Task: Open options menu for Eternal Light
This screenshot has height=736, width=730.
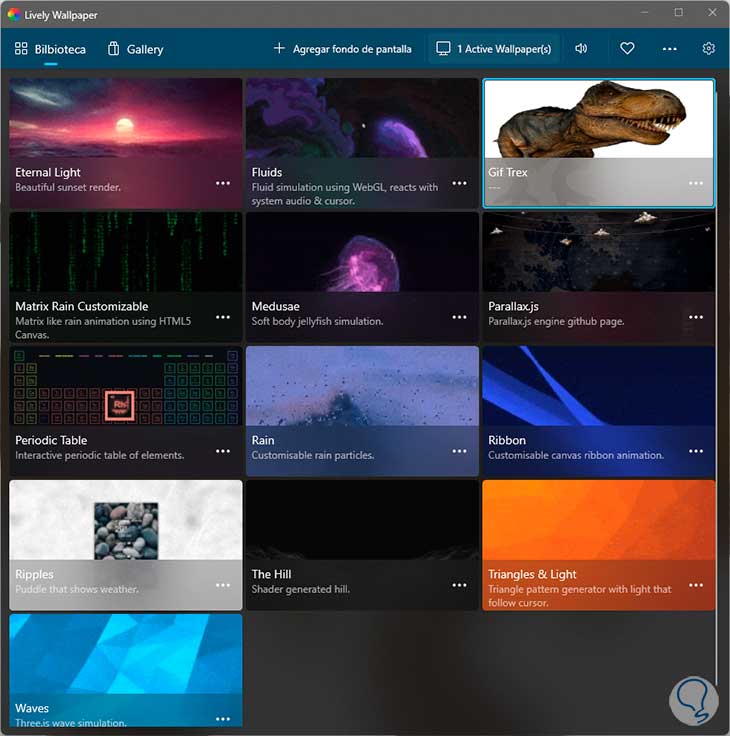Action: (x=223, y=183)
